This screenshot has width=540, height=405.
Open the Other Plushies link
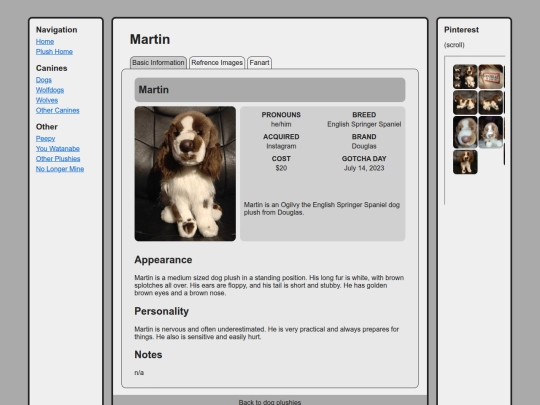58,159
